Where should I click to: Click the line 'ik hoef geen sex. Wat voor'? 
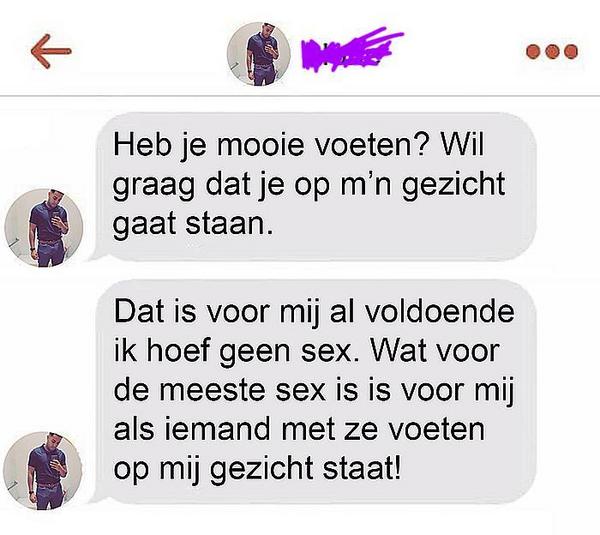point(307,351)
